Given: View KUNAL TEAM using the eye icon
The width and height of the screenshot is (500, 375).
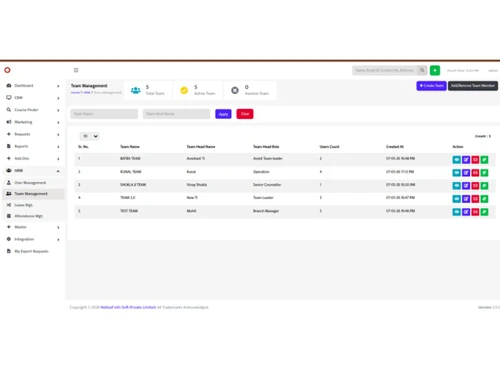Looking at the screenshot, I should 456,173.
